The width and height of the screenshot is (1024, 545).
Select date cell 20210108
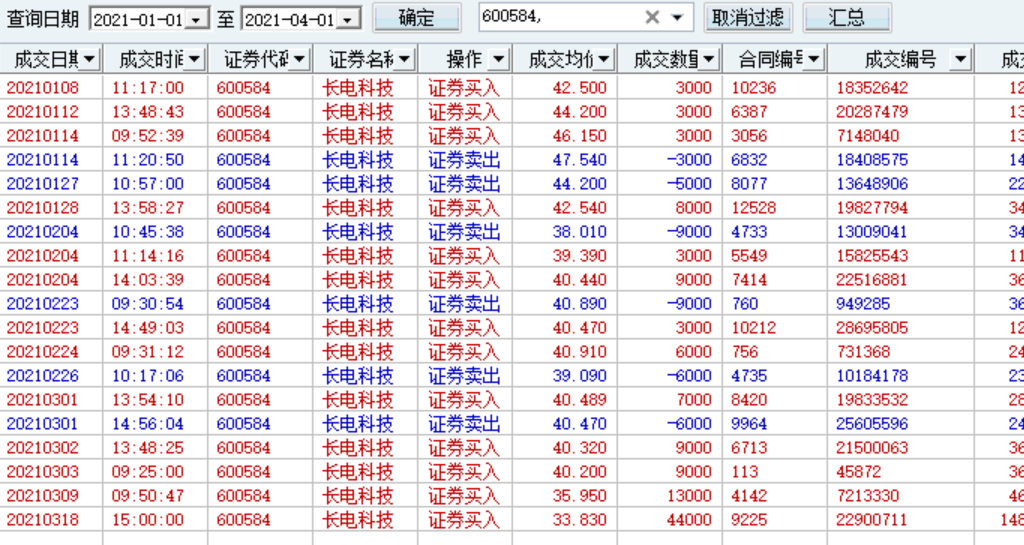pos(42,87)
